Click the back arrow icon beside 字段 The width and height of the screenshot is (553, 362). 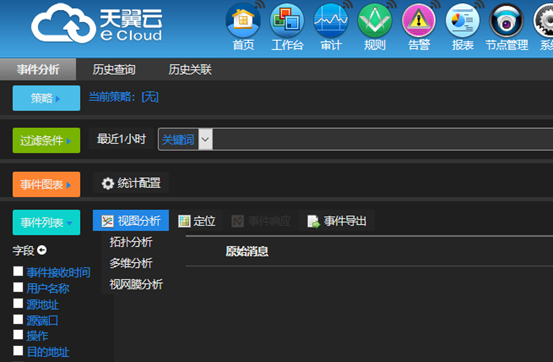[x=42, y=250]
